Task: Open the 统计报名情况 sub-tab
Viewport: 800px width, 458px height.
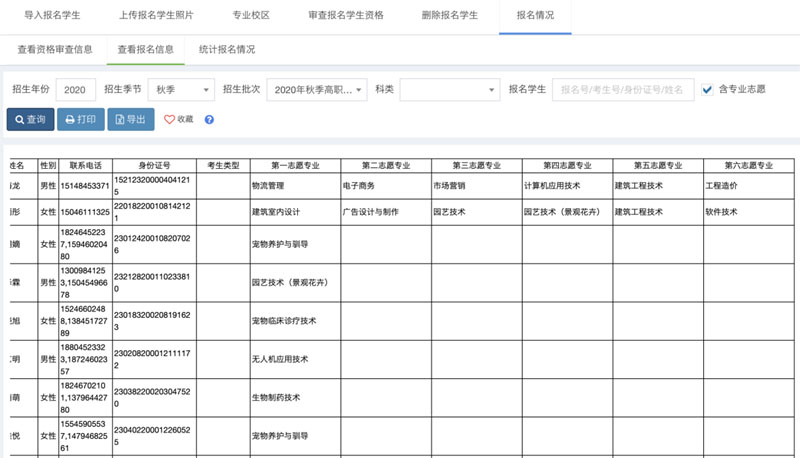Action: pos(227,49)
